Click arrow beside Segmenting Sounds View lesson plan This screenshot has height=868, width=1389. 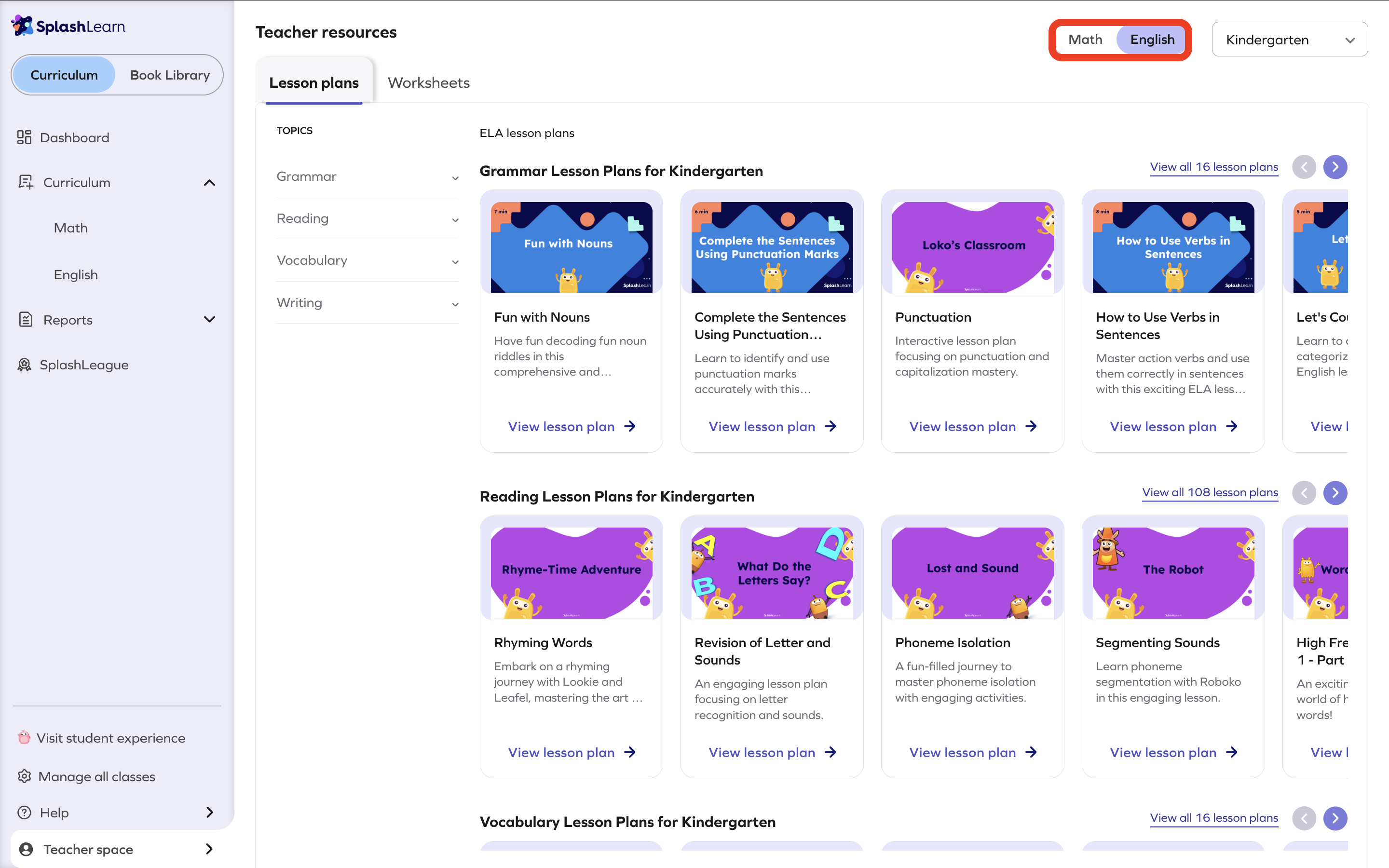tap(1231, 752)
